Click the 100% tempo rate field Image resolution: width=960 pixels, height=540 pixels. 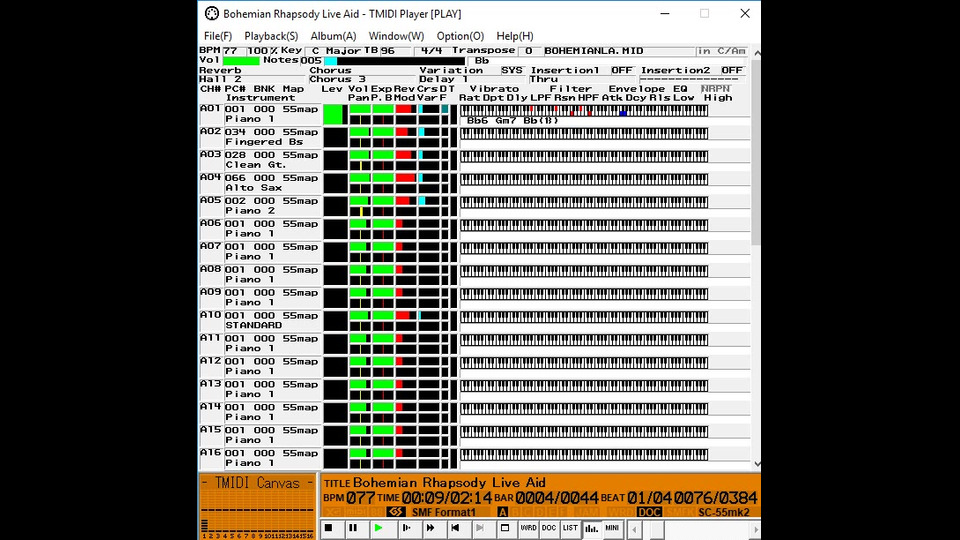[x=262, y=51]
